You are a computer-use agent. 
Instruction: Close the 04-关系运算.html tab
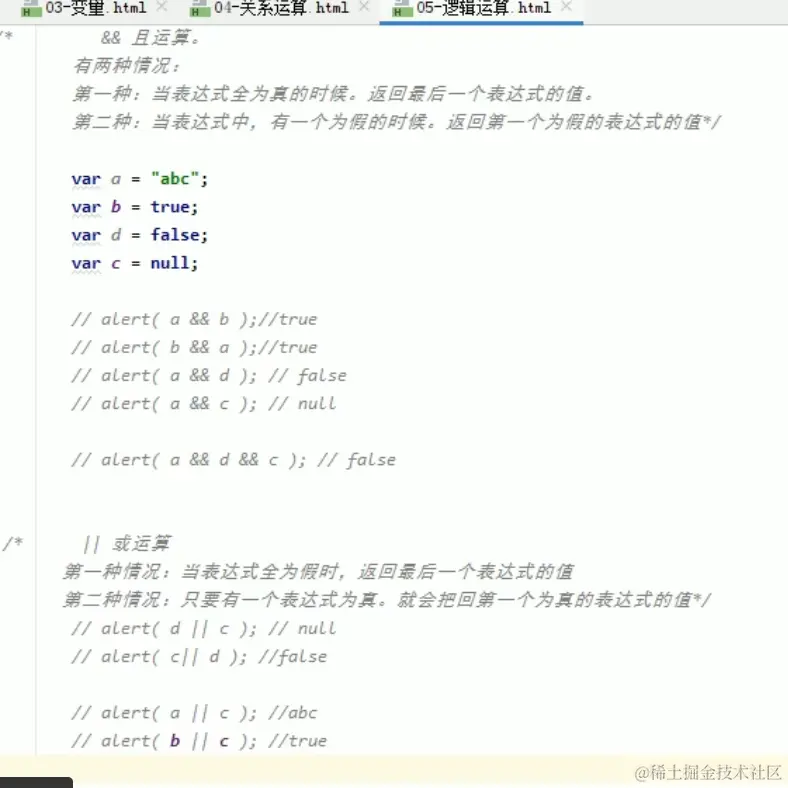click(x=364, y=7)
